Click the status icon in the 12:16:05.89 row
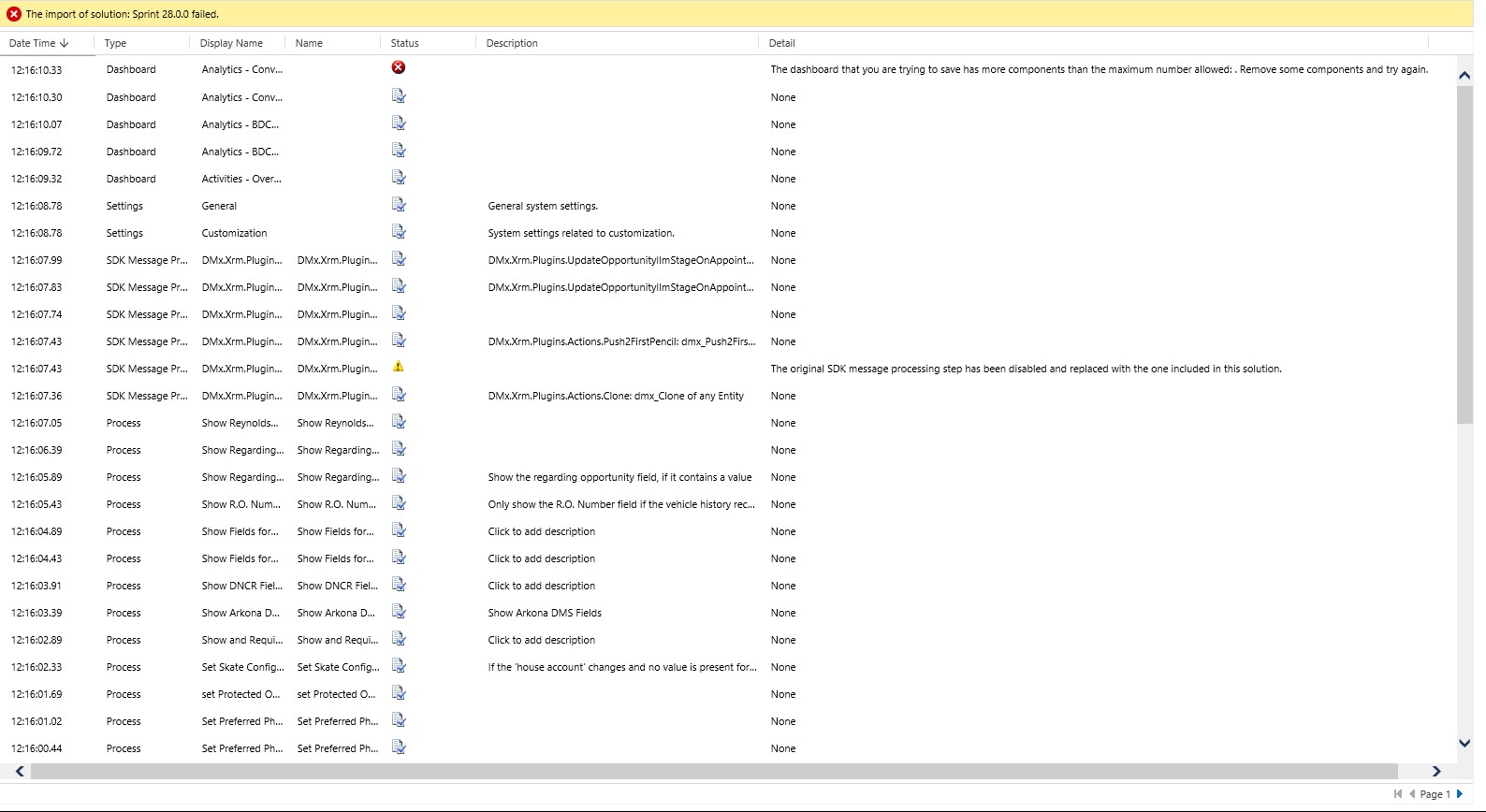 pyautogui.click(x=399, y=475)
